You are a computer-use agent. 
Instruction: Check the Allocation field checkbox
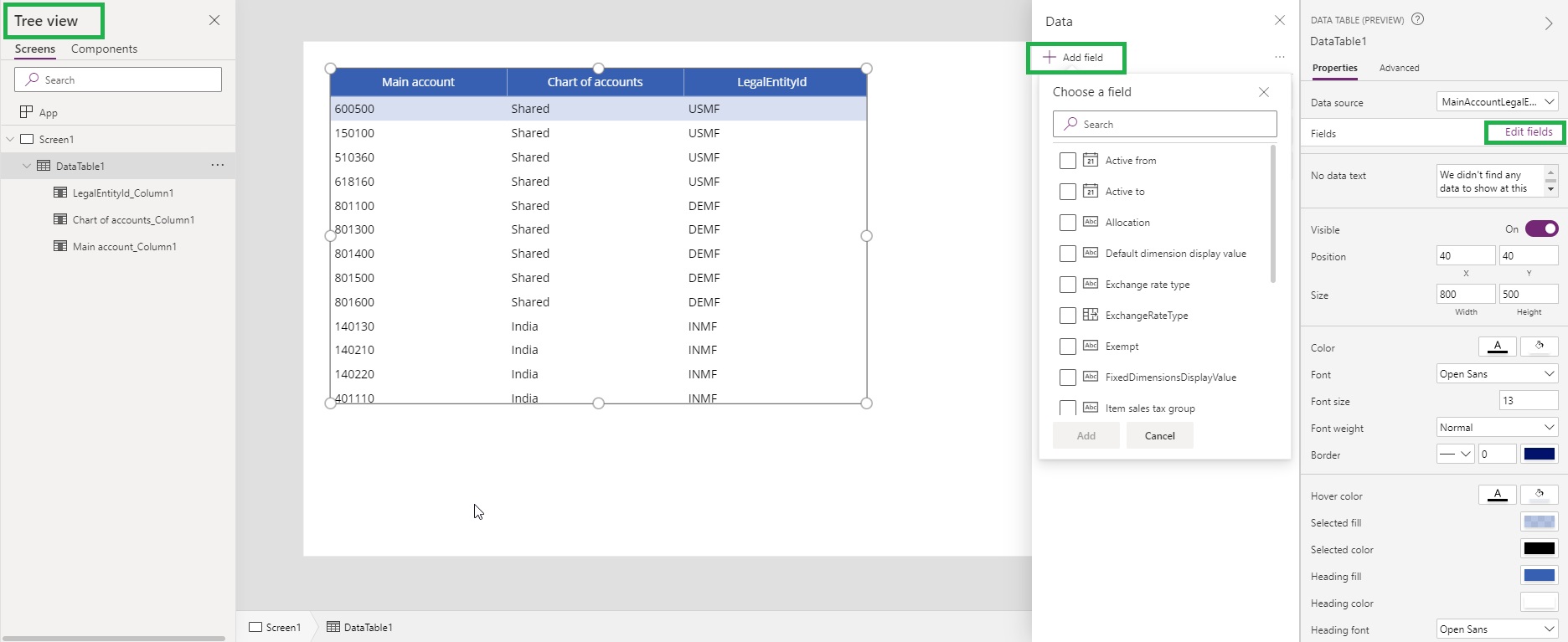coord(1067,223)
